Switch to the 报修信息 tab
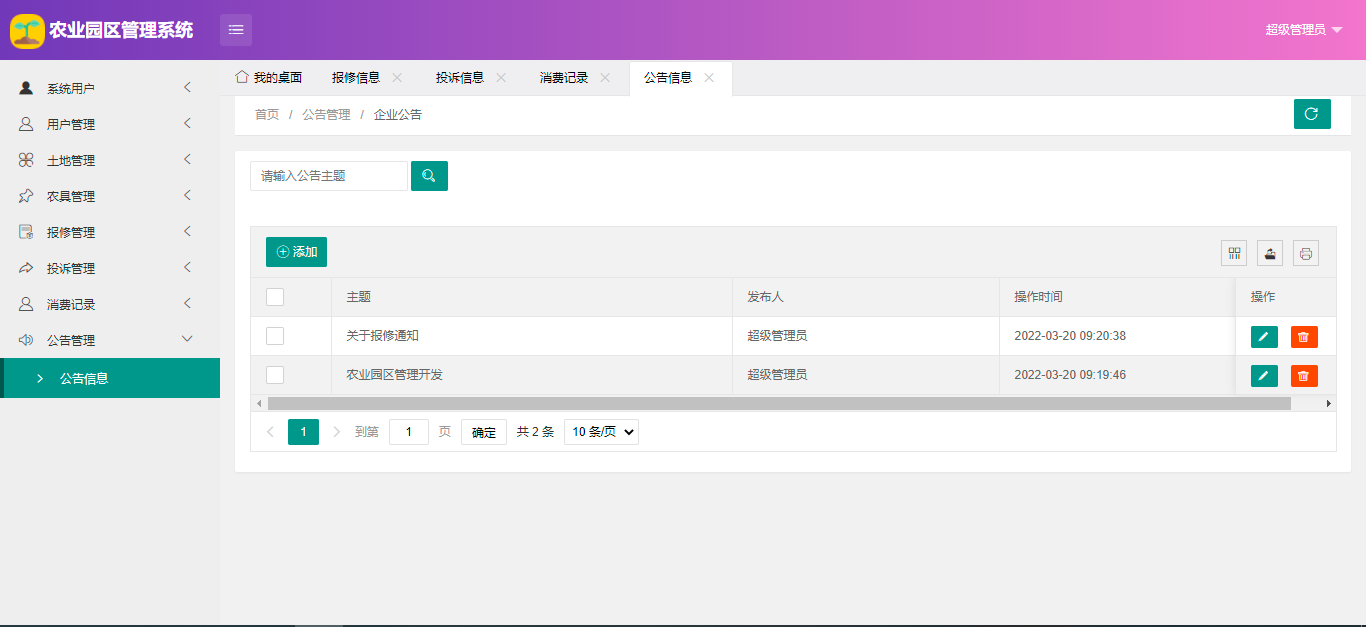Viewport: 1366px width, 627px height. [356, 78]
